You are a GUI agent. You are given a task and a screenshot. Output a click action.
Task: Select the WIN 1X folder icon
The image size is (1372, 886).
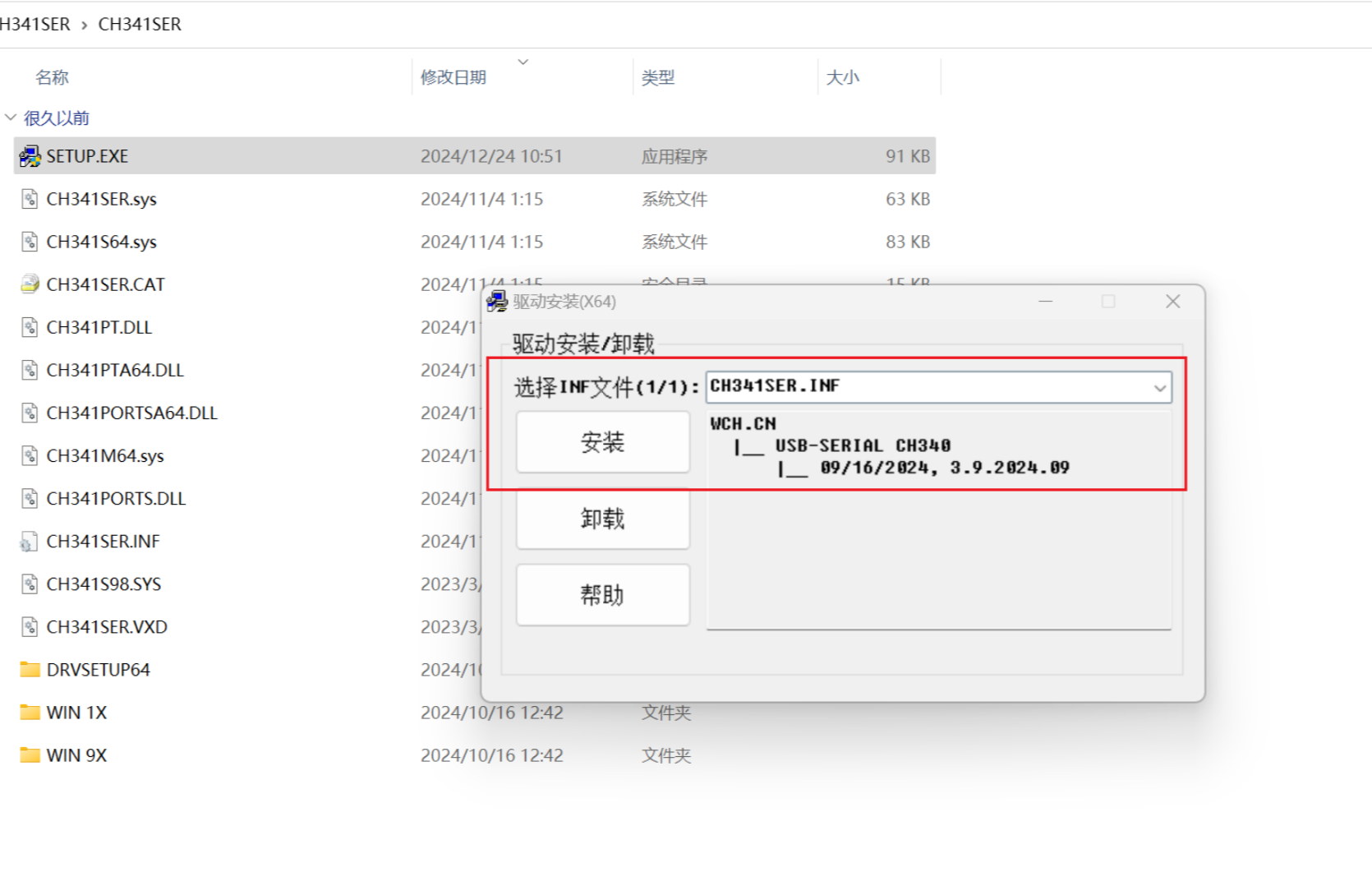(x=30, y=713)
